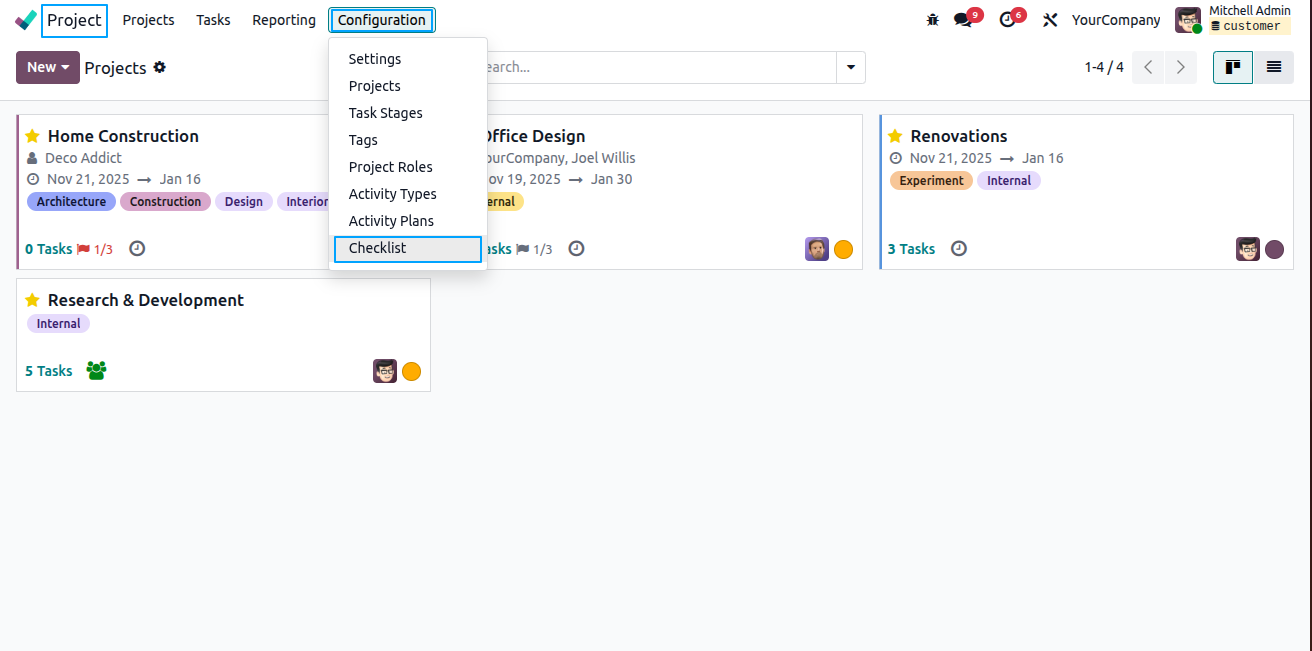1312x651 pixels.
Task: Click the green people icon on Research & Development
Action: (96, 371)
